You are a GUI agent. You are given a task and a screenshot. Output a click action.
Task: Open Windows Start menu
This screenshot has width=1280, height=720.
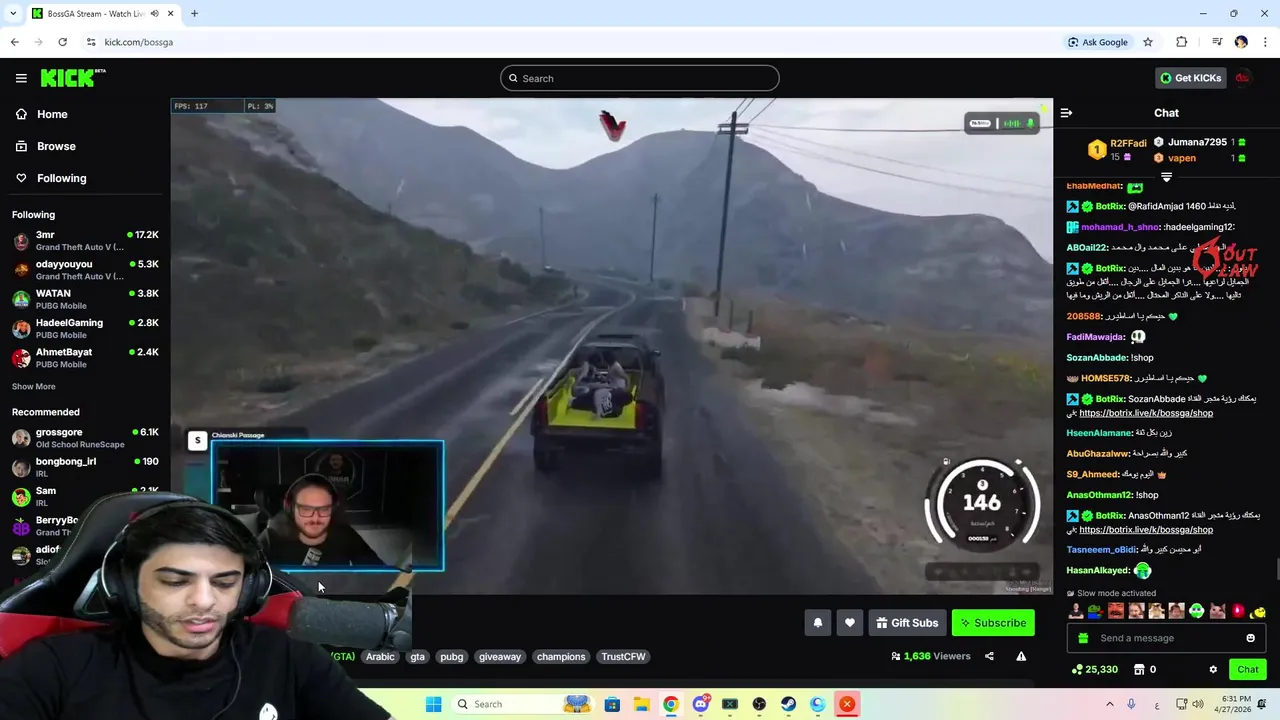click(x=433, y=704)
